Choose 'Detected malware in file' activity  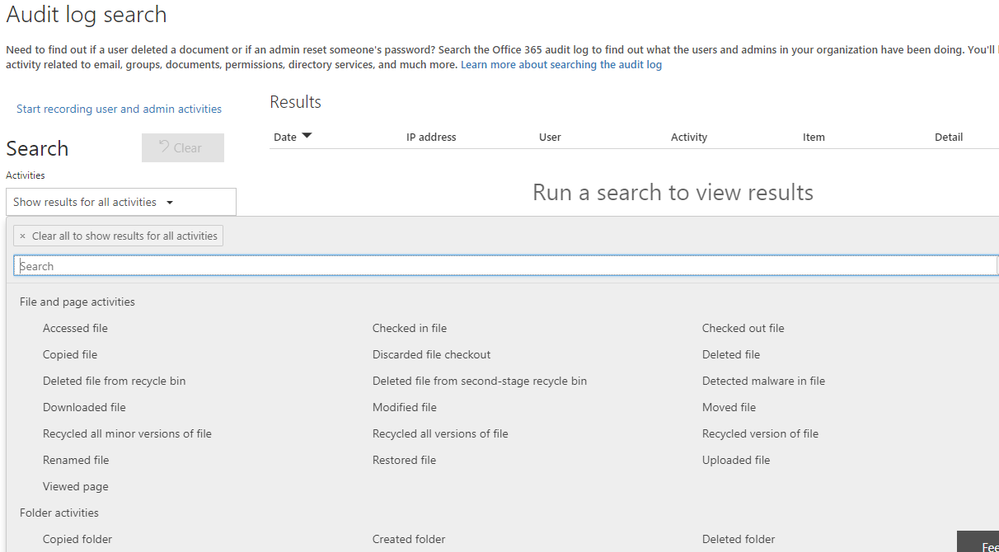pyautogui.click(x=763, y=381)
